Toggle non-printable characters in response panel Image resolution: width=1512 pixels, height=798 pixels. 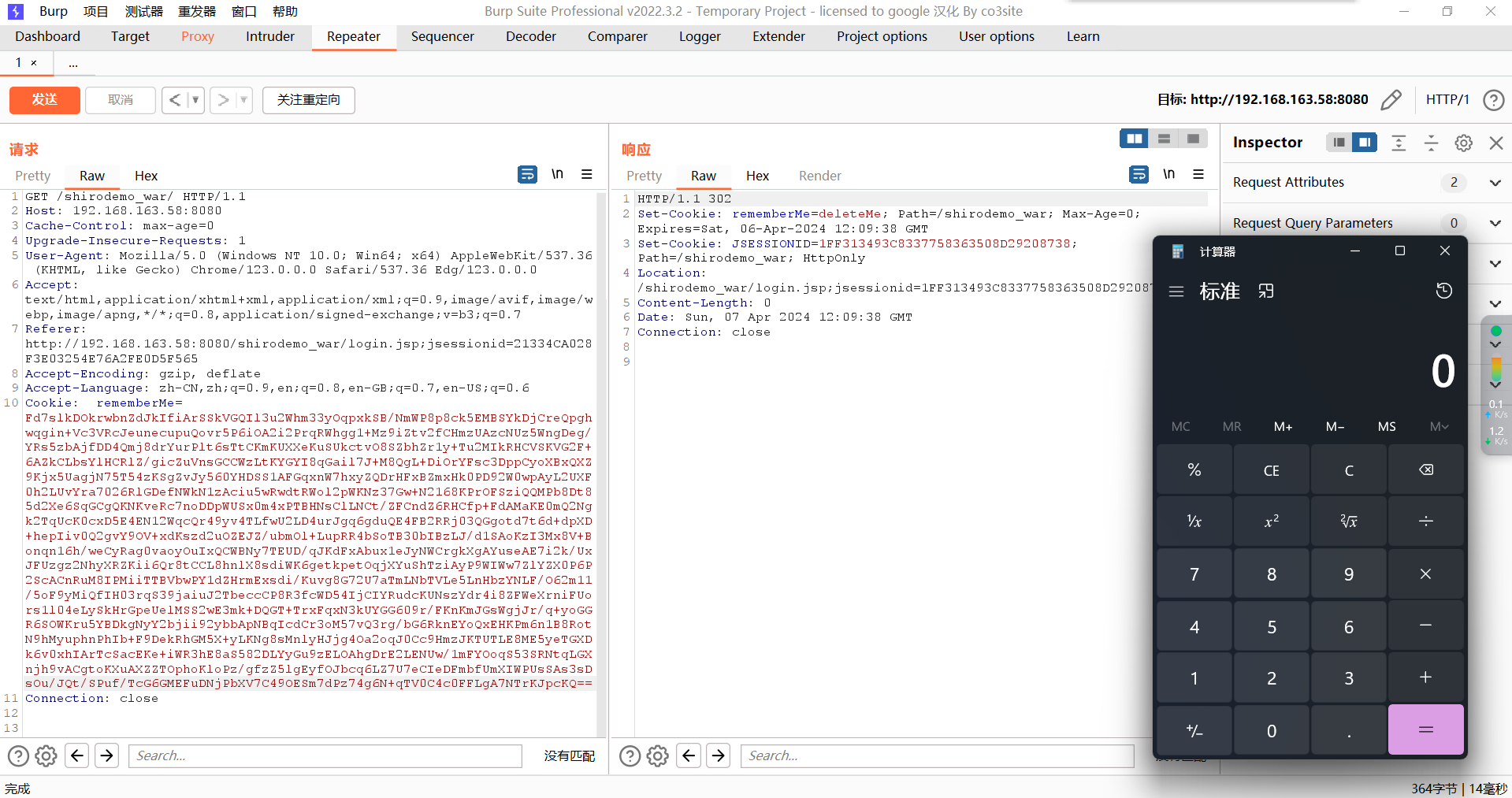(x=1168, y=174)
